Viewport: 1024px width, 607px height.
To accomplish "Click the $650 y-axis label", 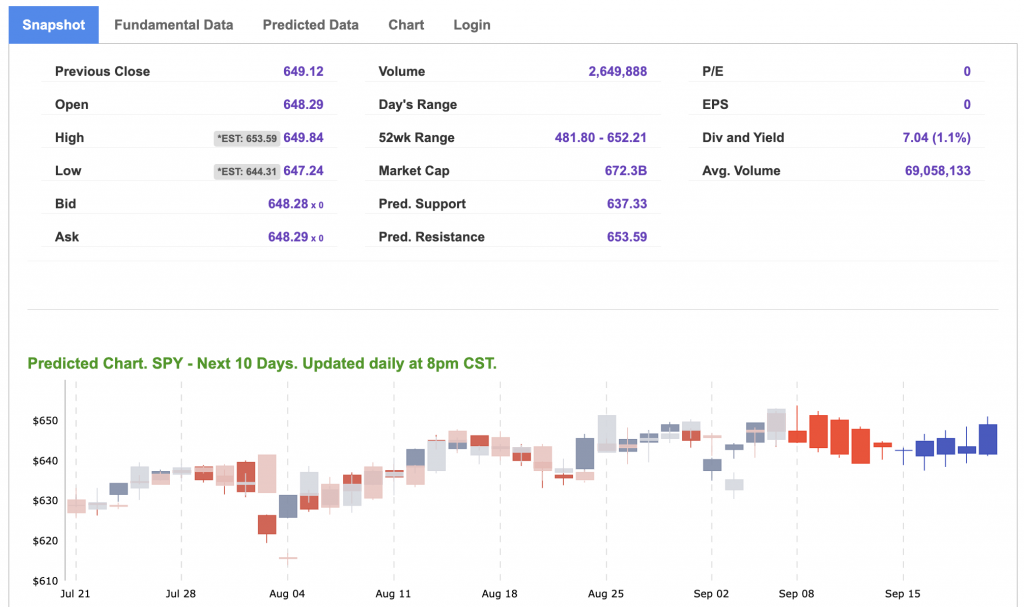I will click(45, 421).
